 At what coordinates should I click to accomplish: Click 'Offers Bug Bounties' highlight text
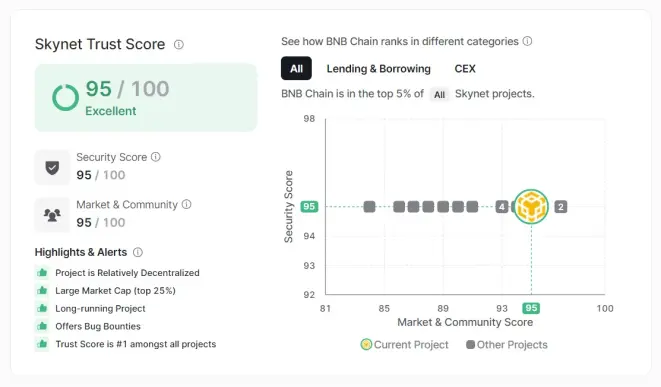coord(98,326)
